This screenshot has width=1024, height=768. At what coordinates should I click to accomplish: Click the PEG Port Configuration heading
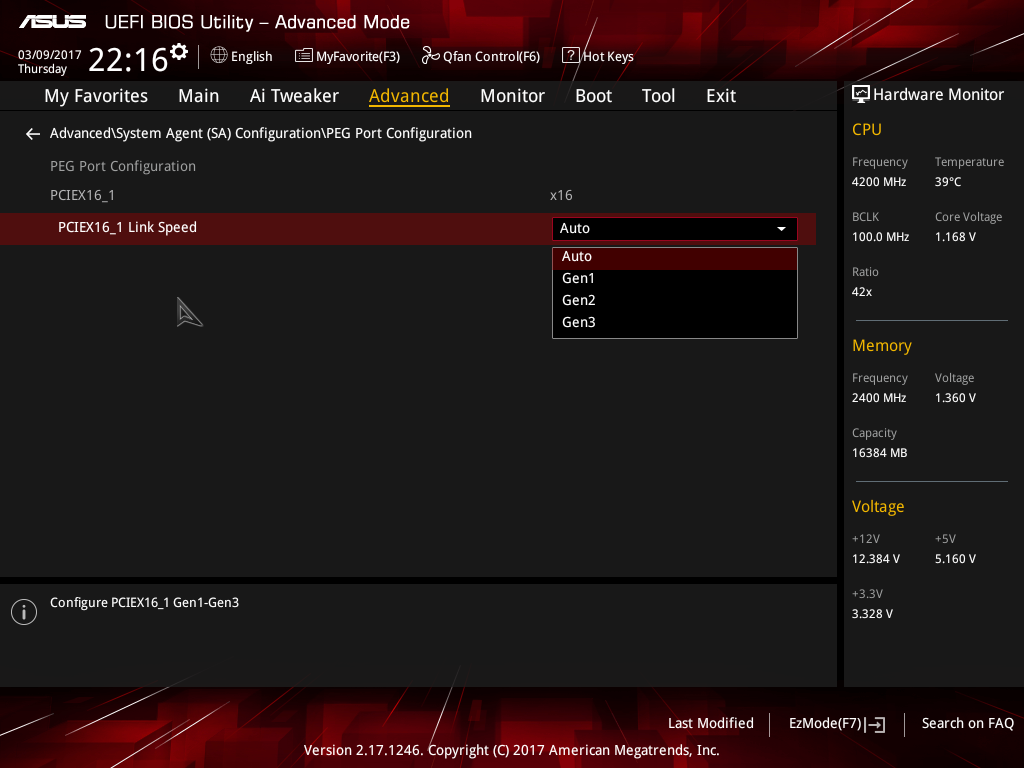pos(123,167)
